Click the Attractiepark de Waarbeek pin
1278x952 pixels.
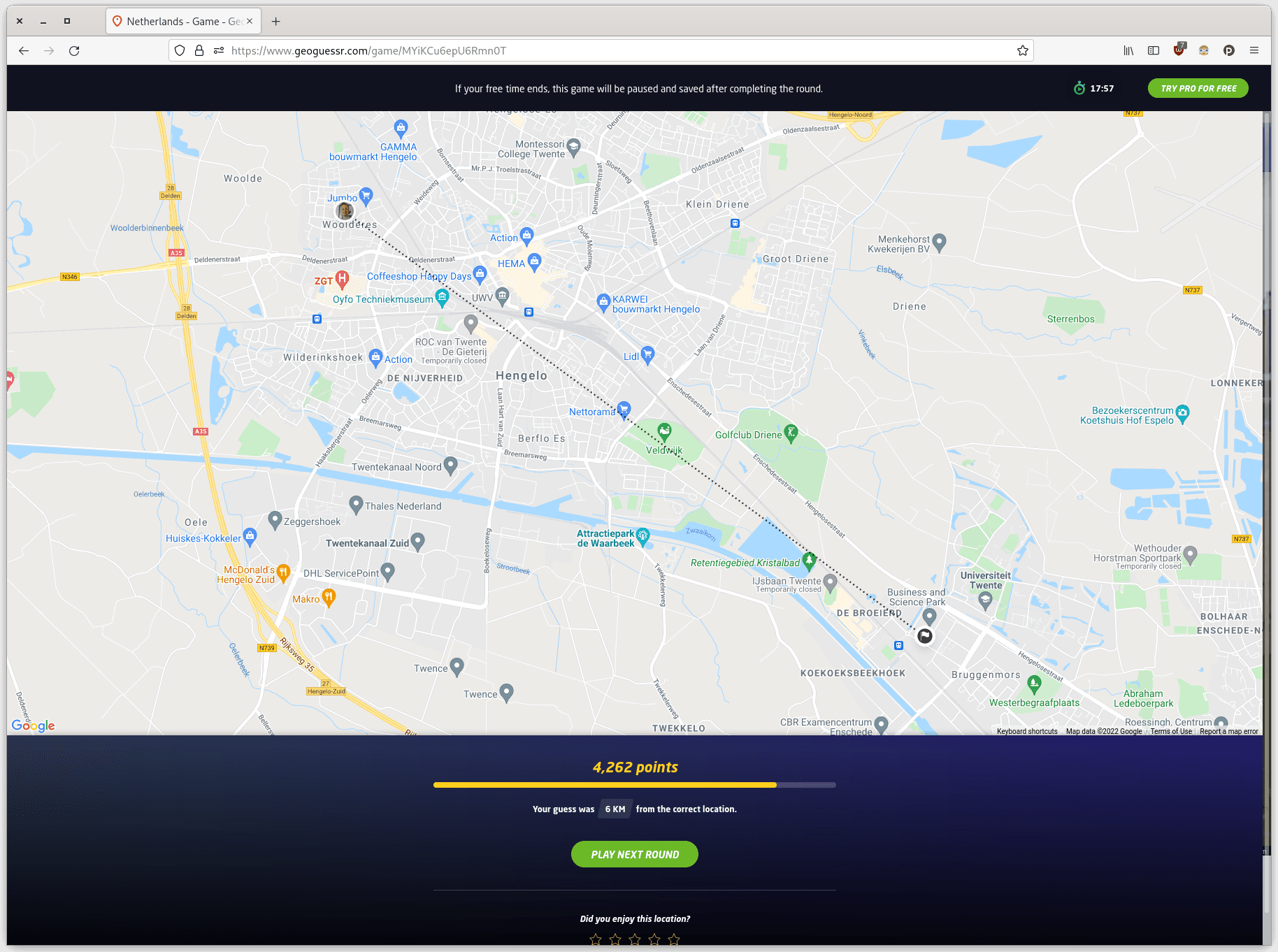(642, 536)
